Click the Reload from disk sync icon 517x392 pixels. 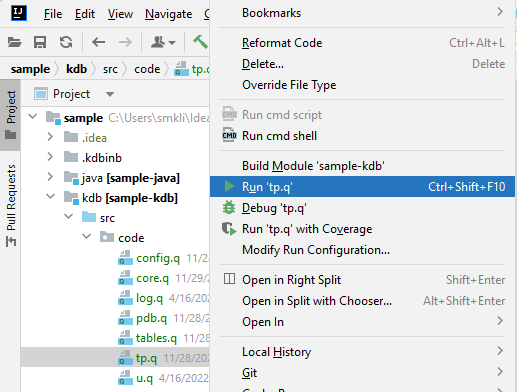coord(66,42)
